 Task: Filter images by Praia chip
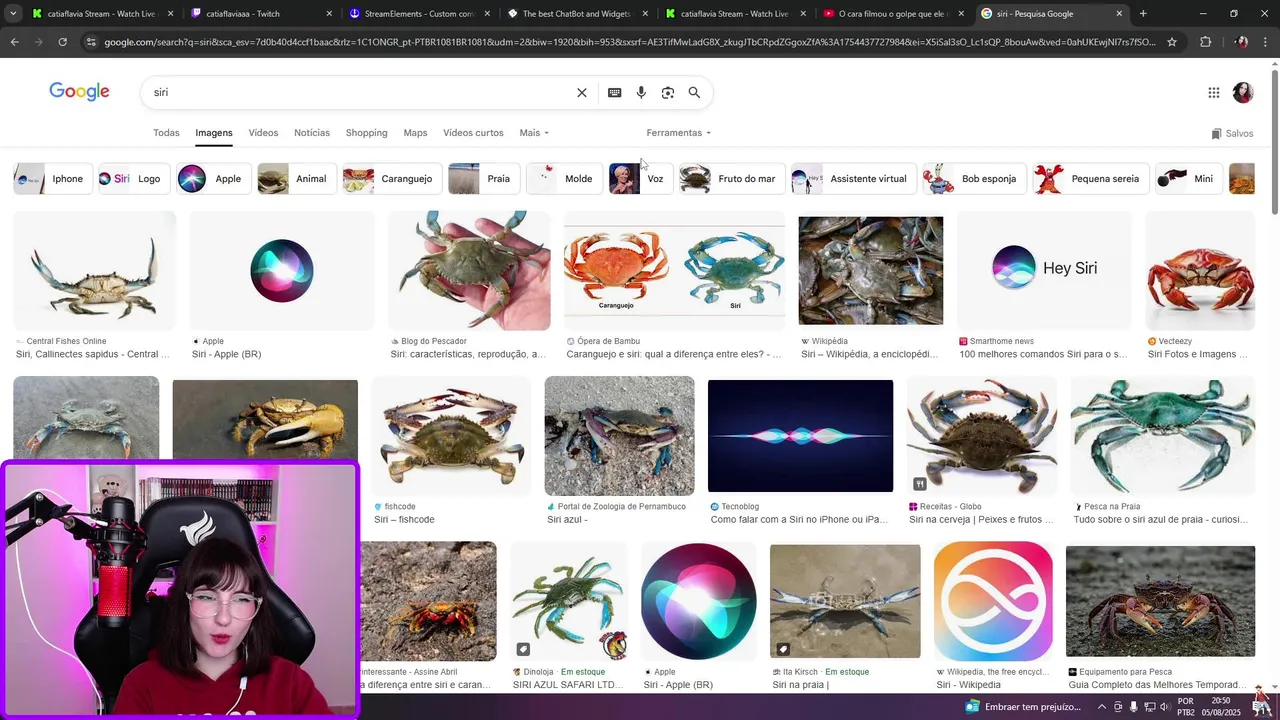pos(483,179)
